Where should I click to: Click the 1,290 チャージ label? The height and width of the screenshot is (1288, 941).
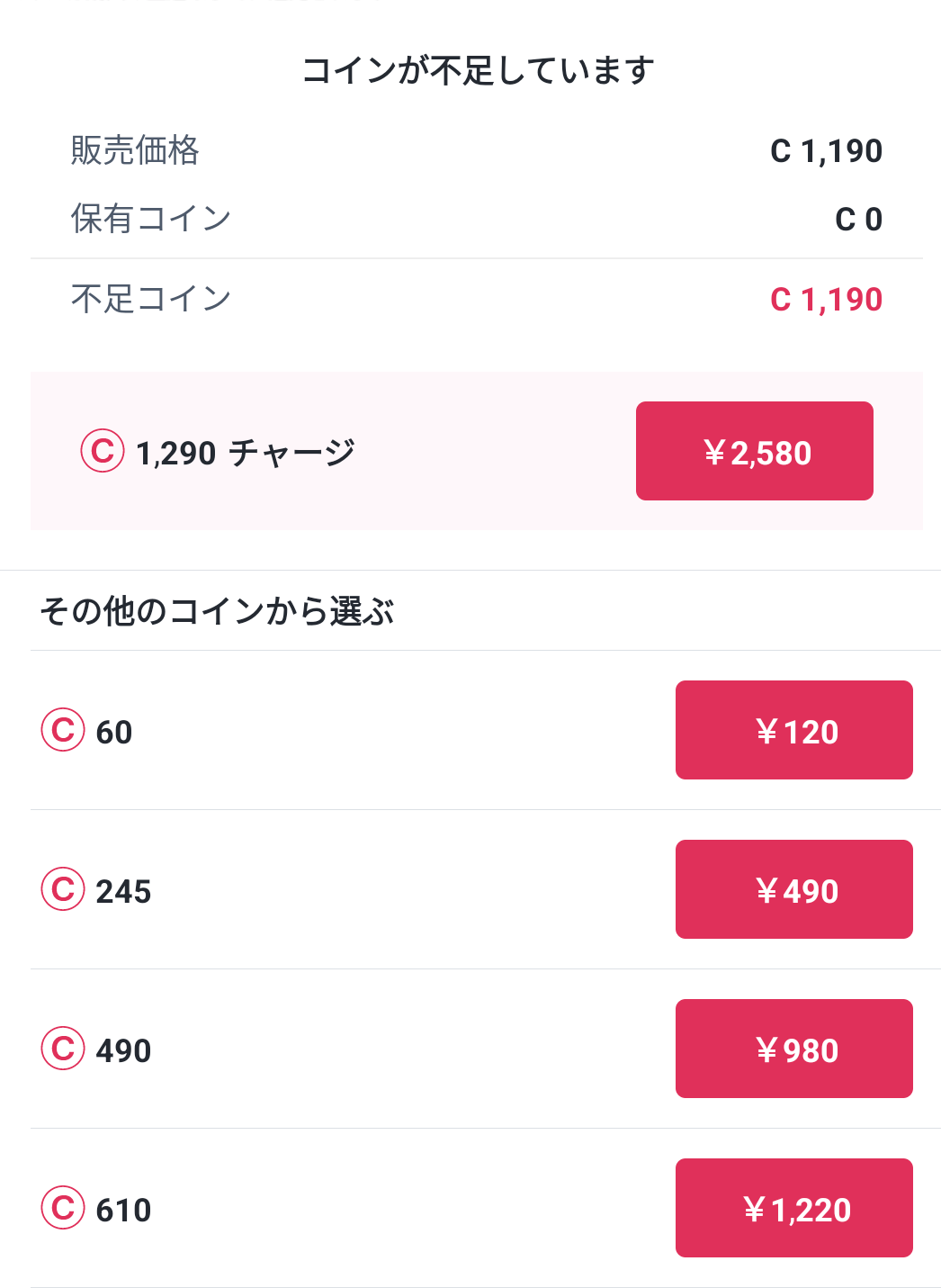point(246,453)
